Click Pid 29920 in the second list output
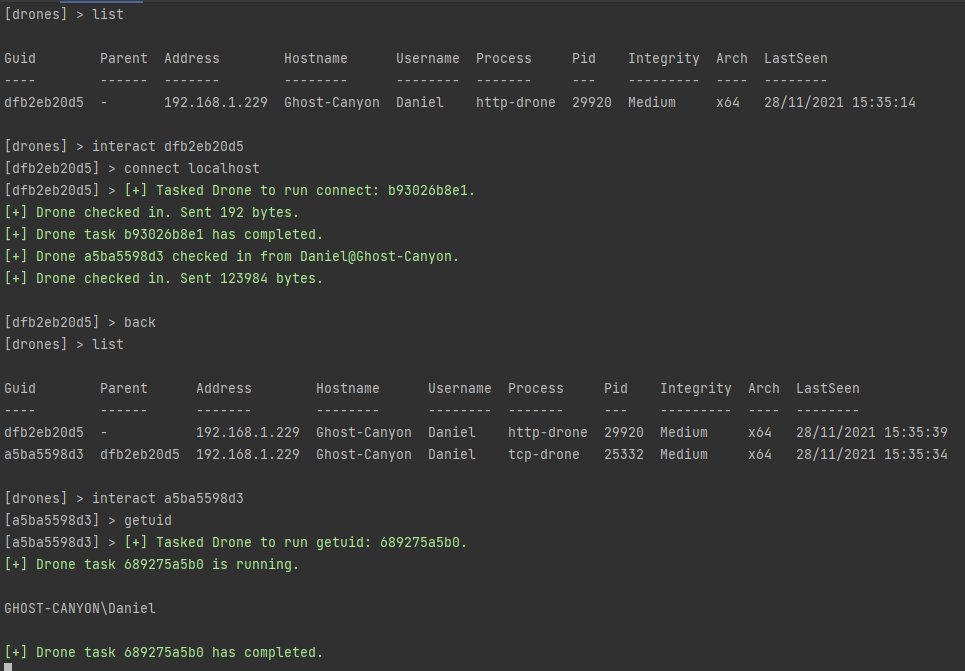965x671 pixels. tap(623, 433)
